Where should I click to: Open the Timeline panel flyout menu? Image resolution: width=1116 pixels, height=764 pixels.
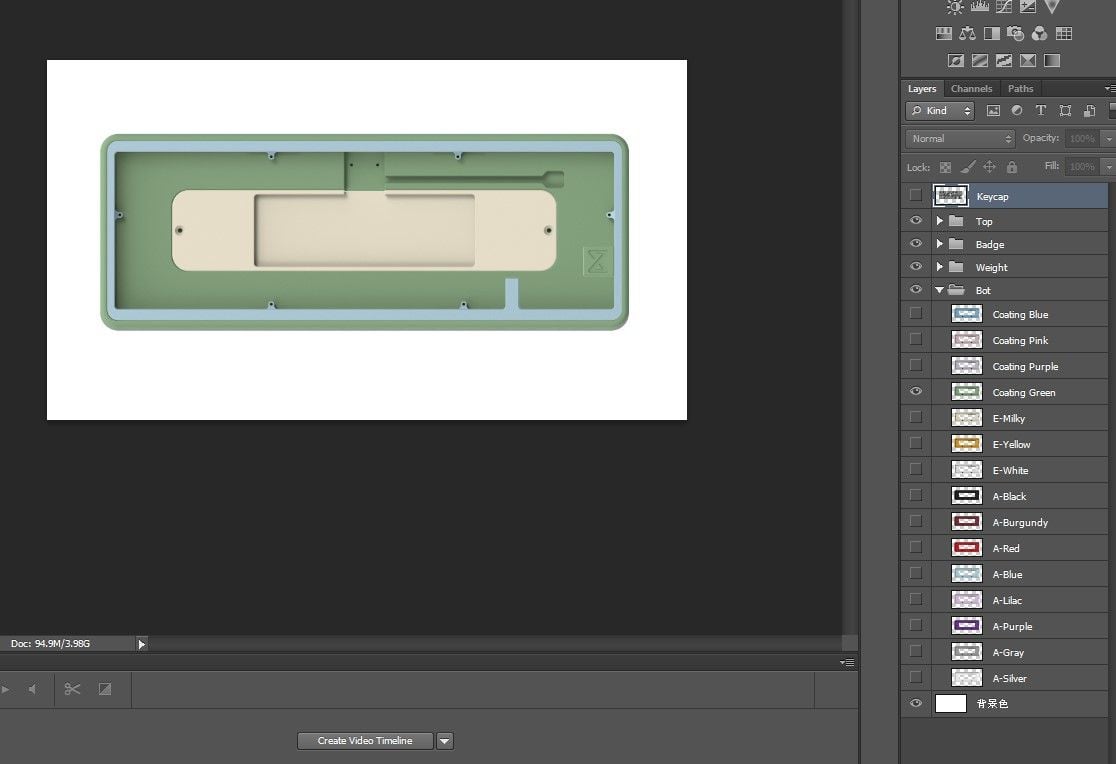click(x=847, y=662)
